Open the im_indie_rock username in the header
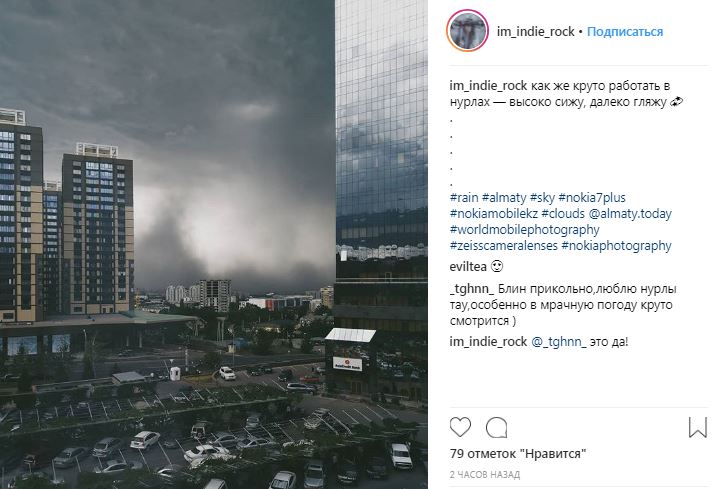The image size is (717, 489). 535,32
